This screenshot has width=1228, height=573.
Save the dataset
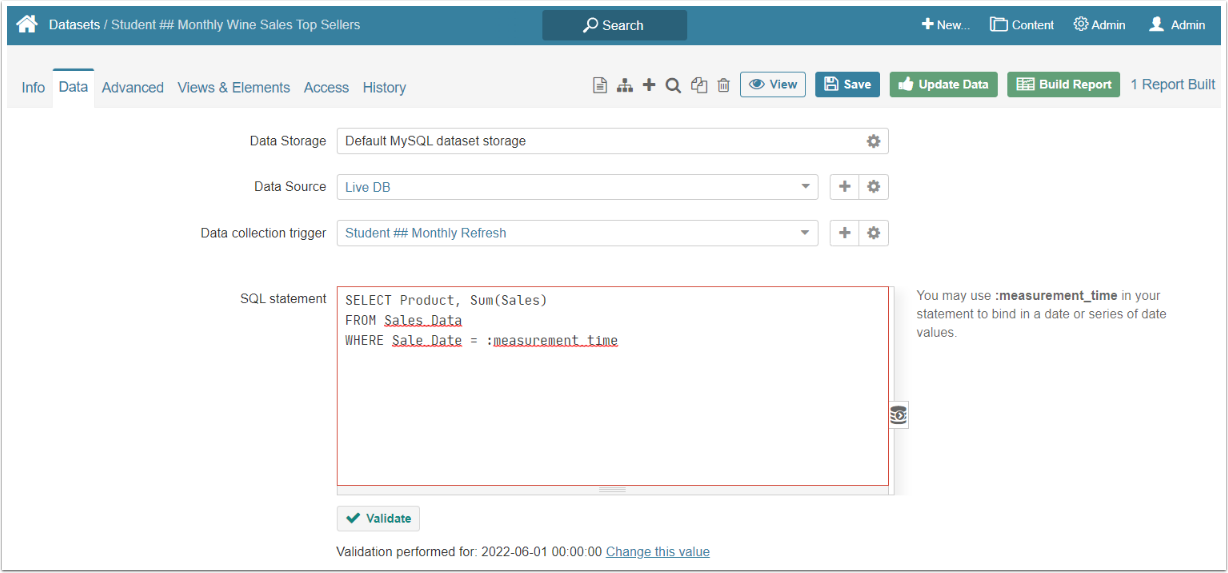coord(847,84)
